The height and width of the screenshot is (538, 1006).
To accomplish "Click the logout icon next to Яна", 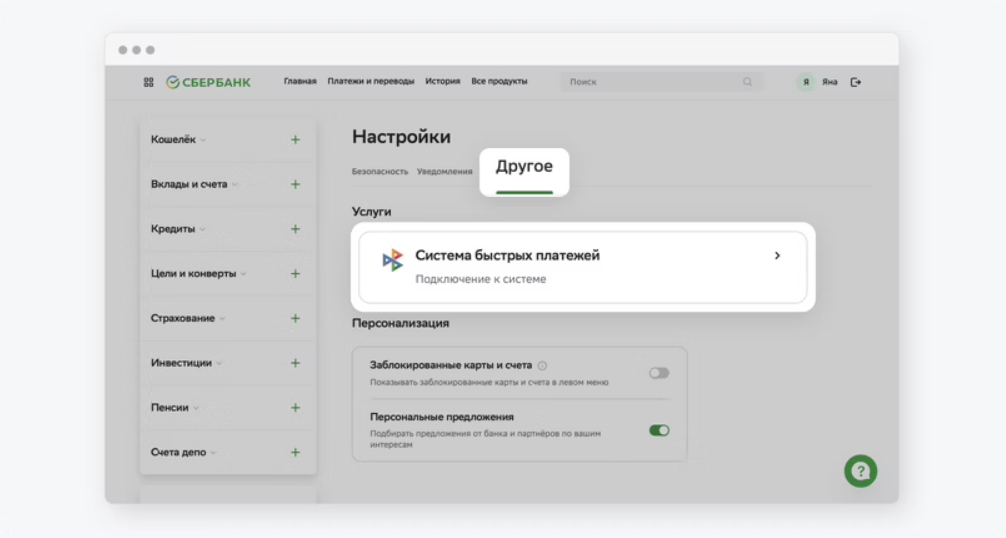I will click(x=856, y=82).
